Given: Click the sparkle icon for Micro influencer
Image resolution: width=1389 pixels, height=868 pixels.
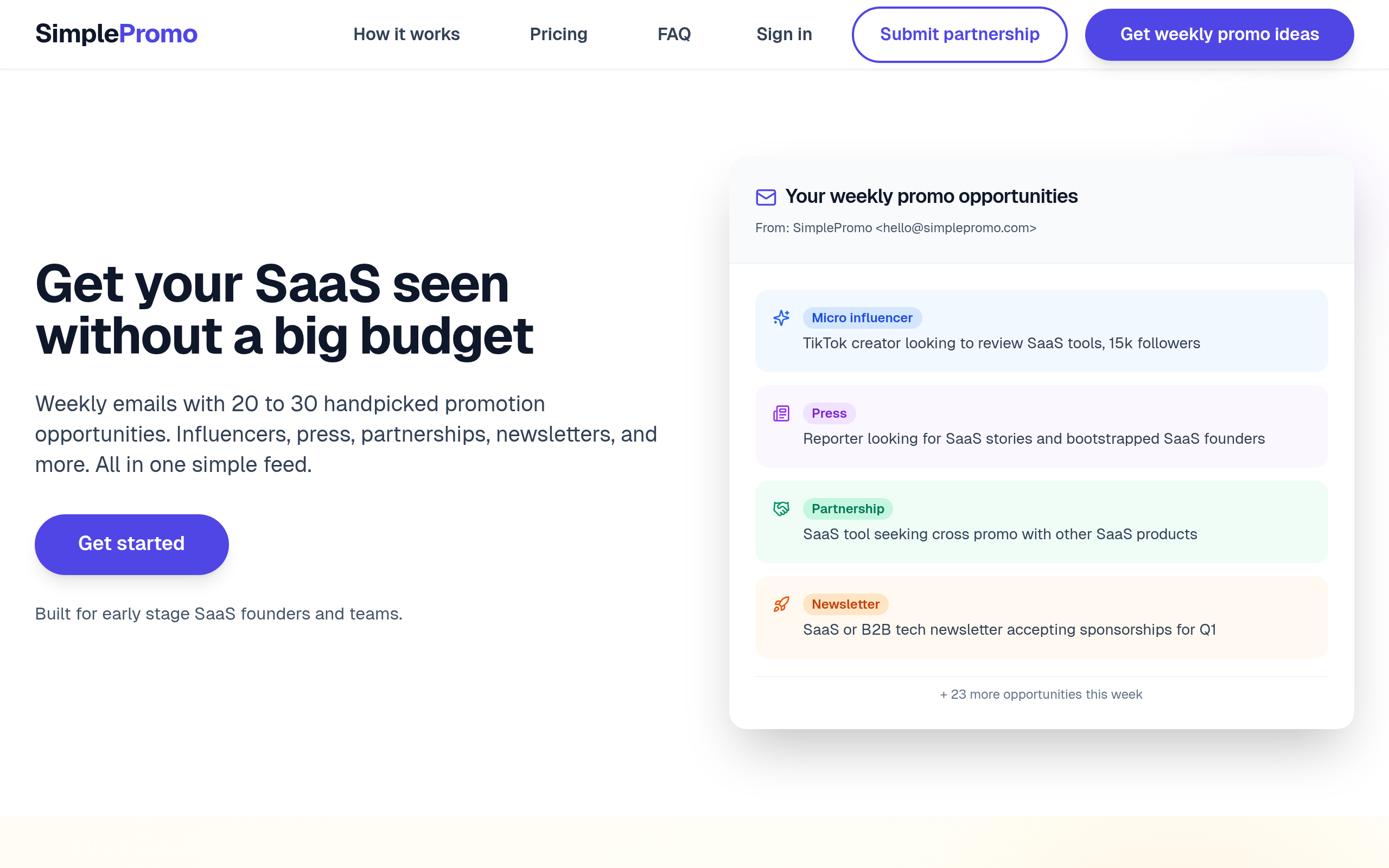Looking at the screenshot, I should 781,317.
